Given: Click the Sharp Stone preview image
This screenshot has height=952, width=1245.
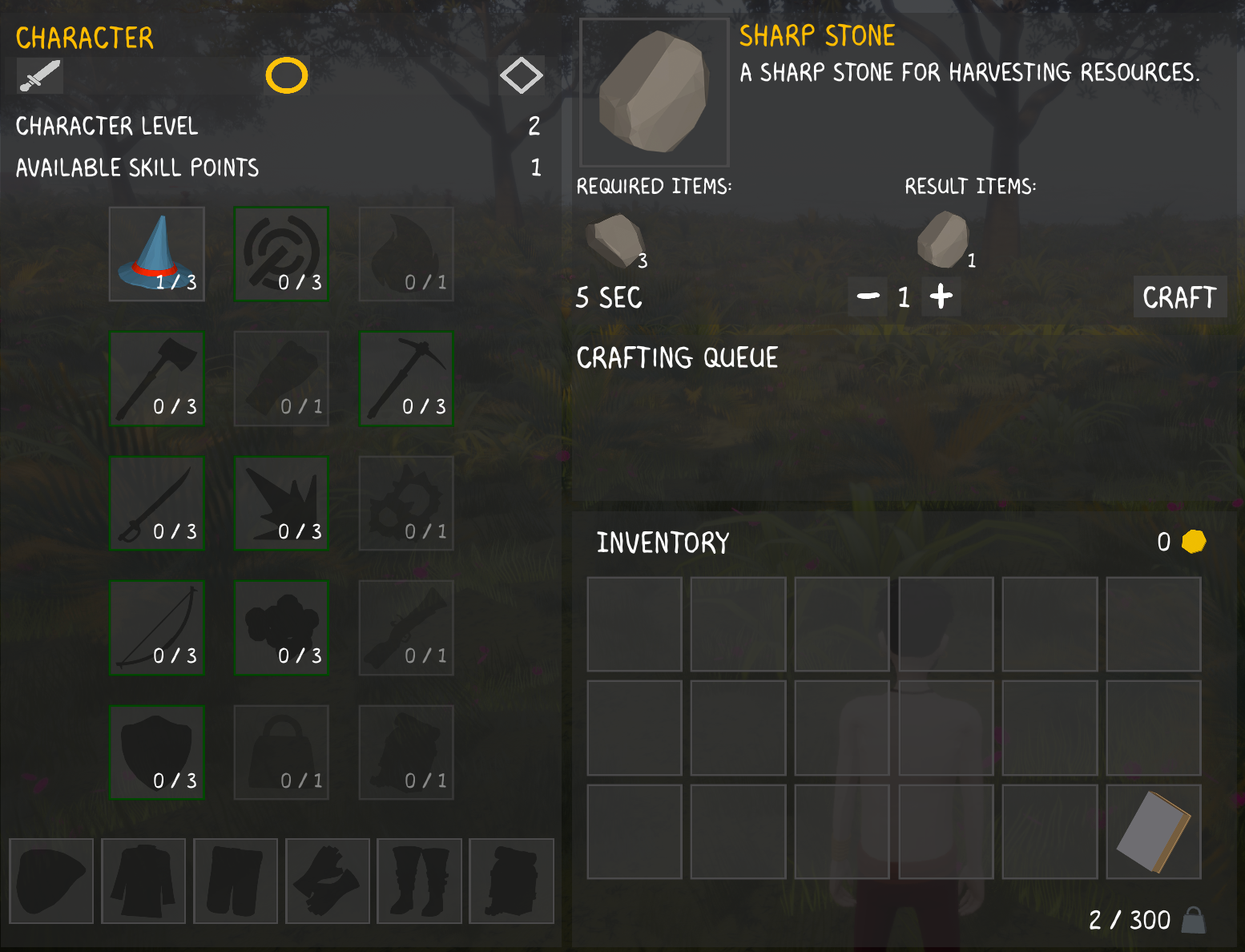Looking at the screenshot, I should coord(654,92).
